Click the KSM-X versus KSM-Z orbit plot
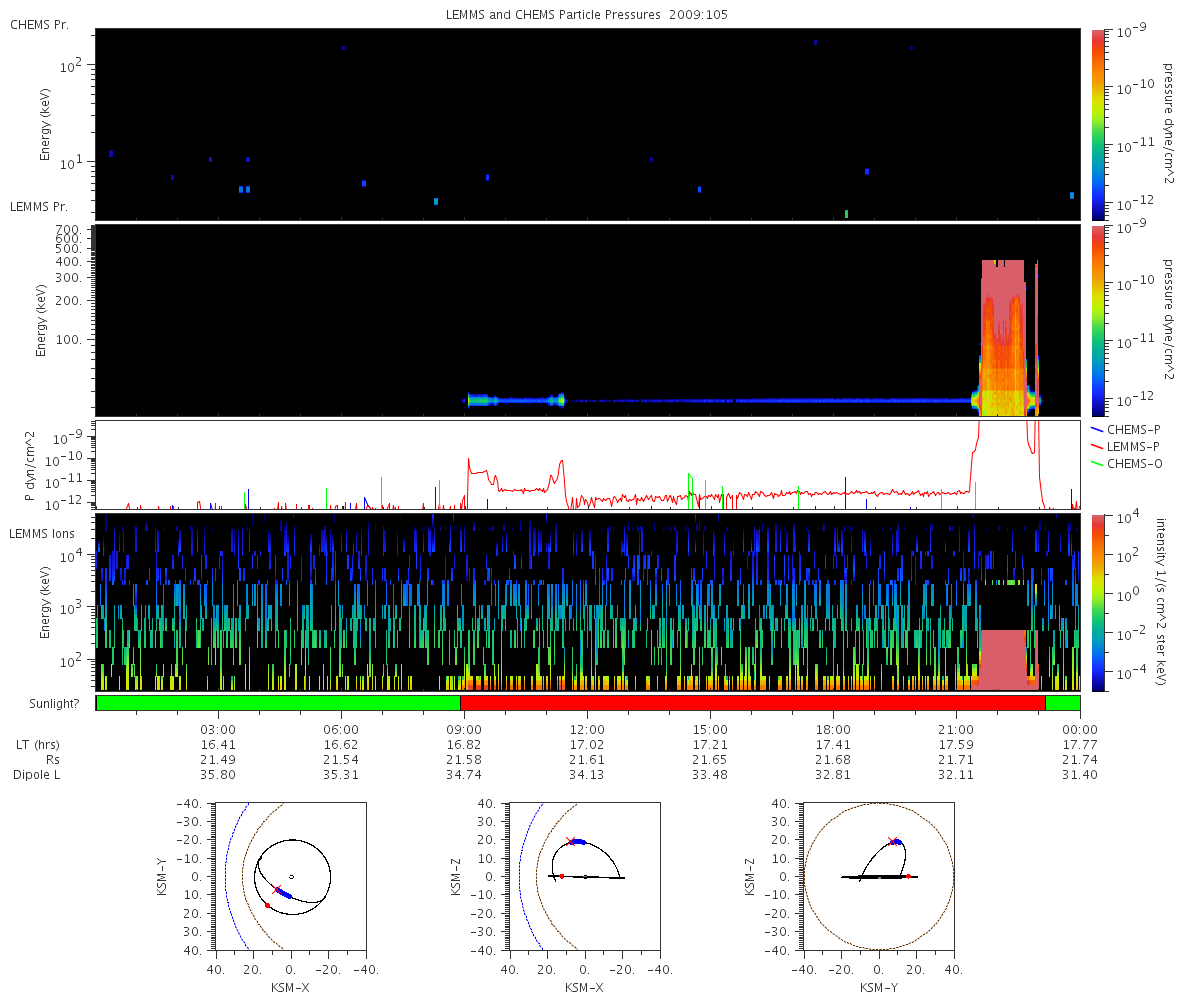The width and height of the screenshot is (1200, 1000). pyautogui.click(x=585, y=877)
